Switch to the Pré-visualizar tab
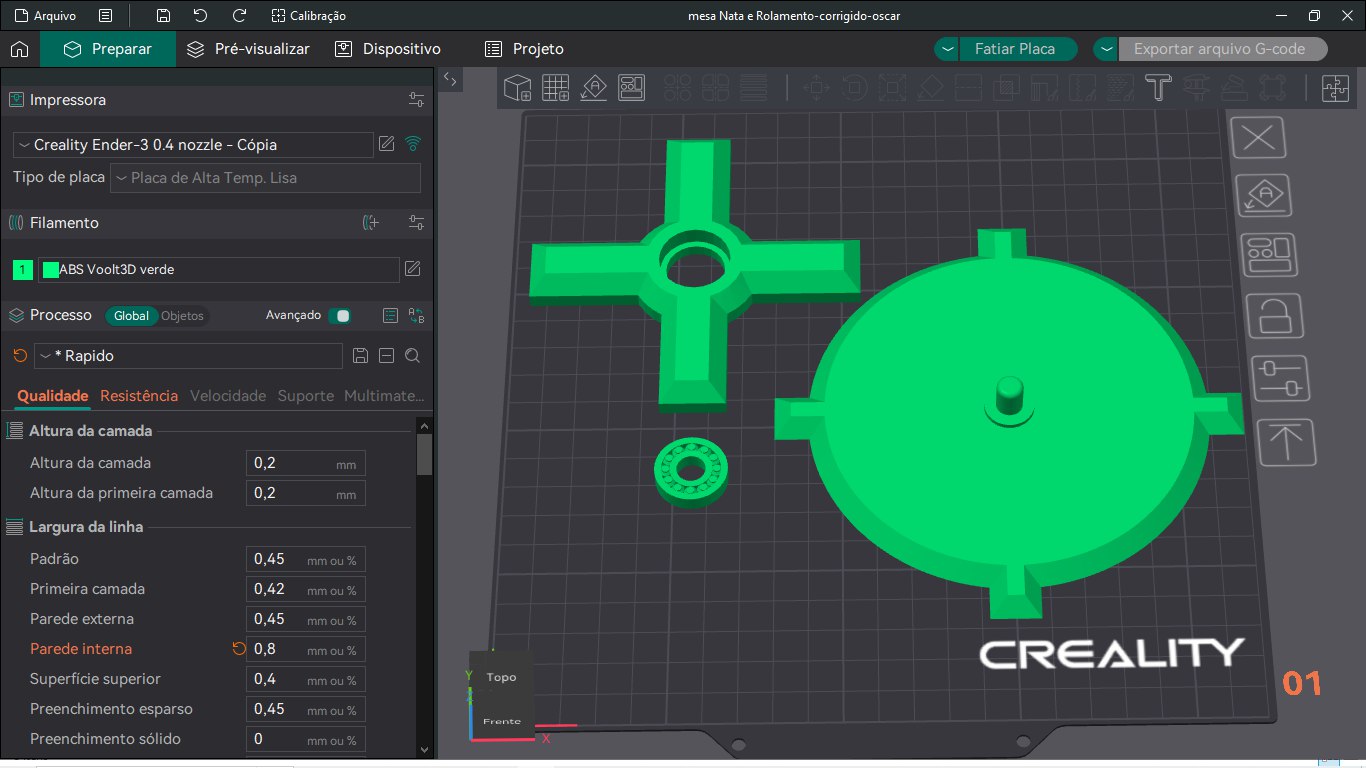The width and height of the screenshot is (1366, 768). (x=249, y=49)
